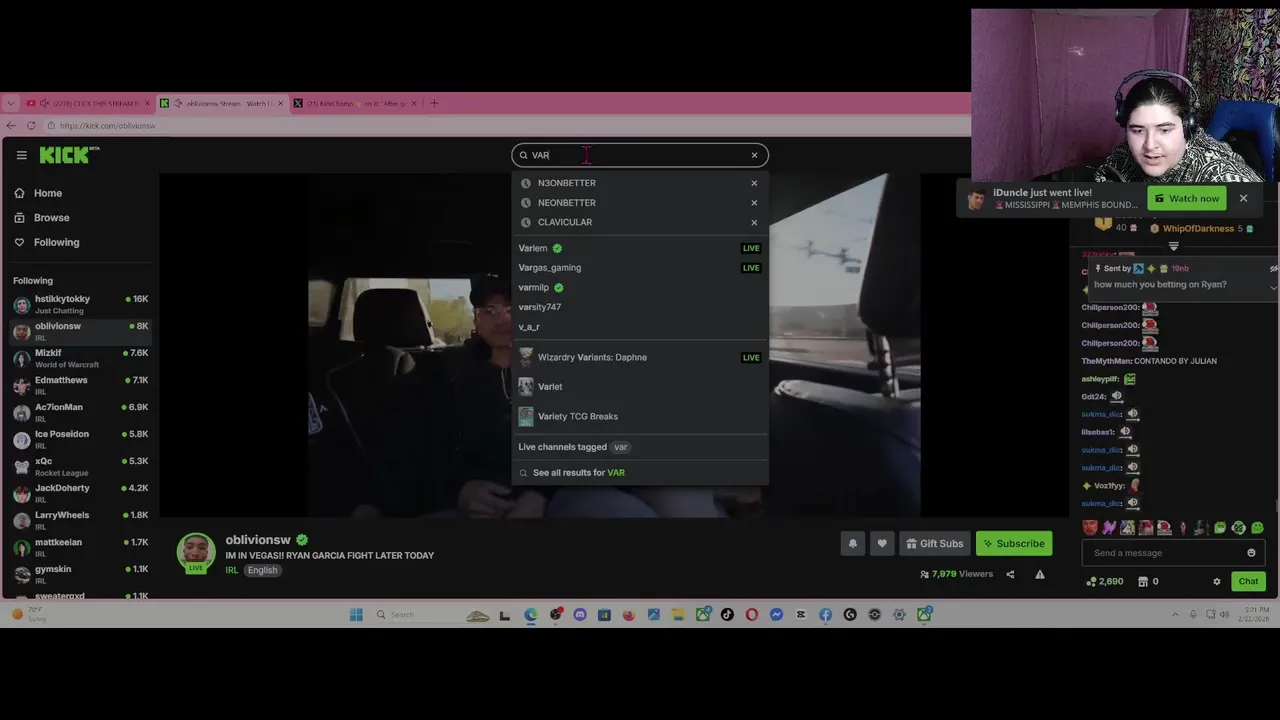This screenshot has height=720, width=1280.
Task: Open Following in sidebar
Action: (x=56, y=242)
